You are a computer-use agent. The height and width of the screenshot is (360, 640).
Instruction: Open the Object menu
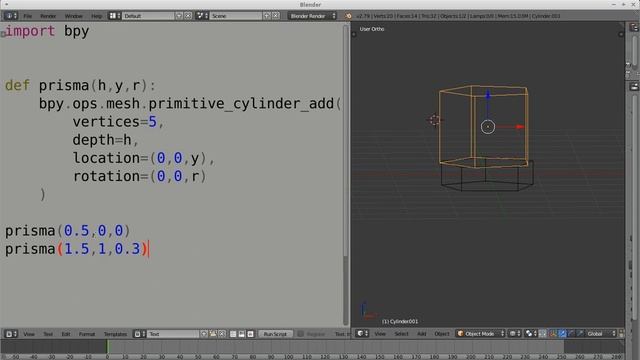pos(442,333)
